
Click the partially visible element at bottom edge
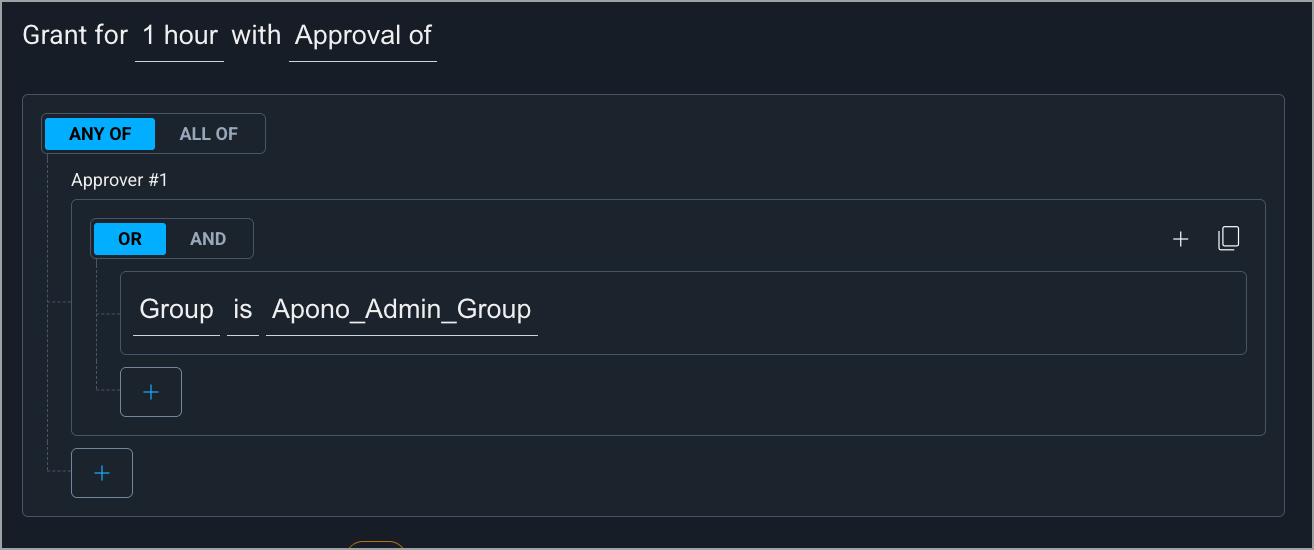click(376, 545)
